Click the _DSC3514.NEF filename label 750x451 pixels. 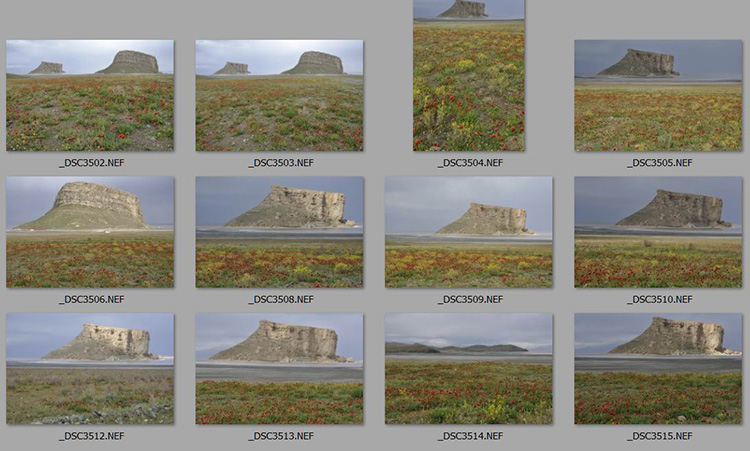tap(470, 436)
